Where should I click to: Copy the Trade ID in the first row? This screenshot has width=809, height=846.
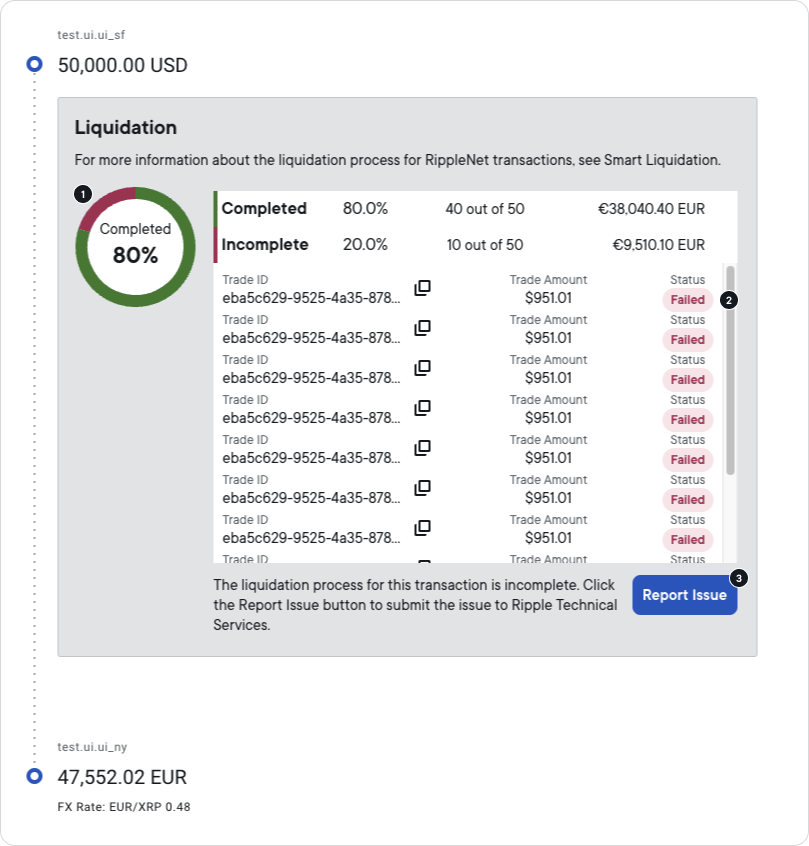(423, 287)
